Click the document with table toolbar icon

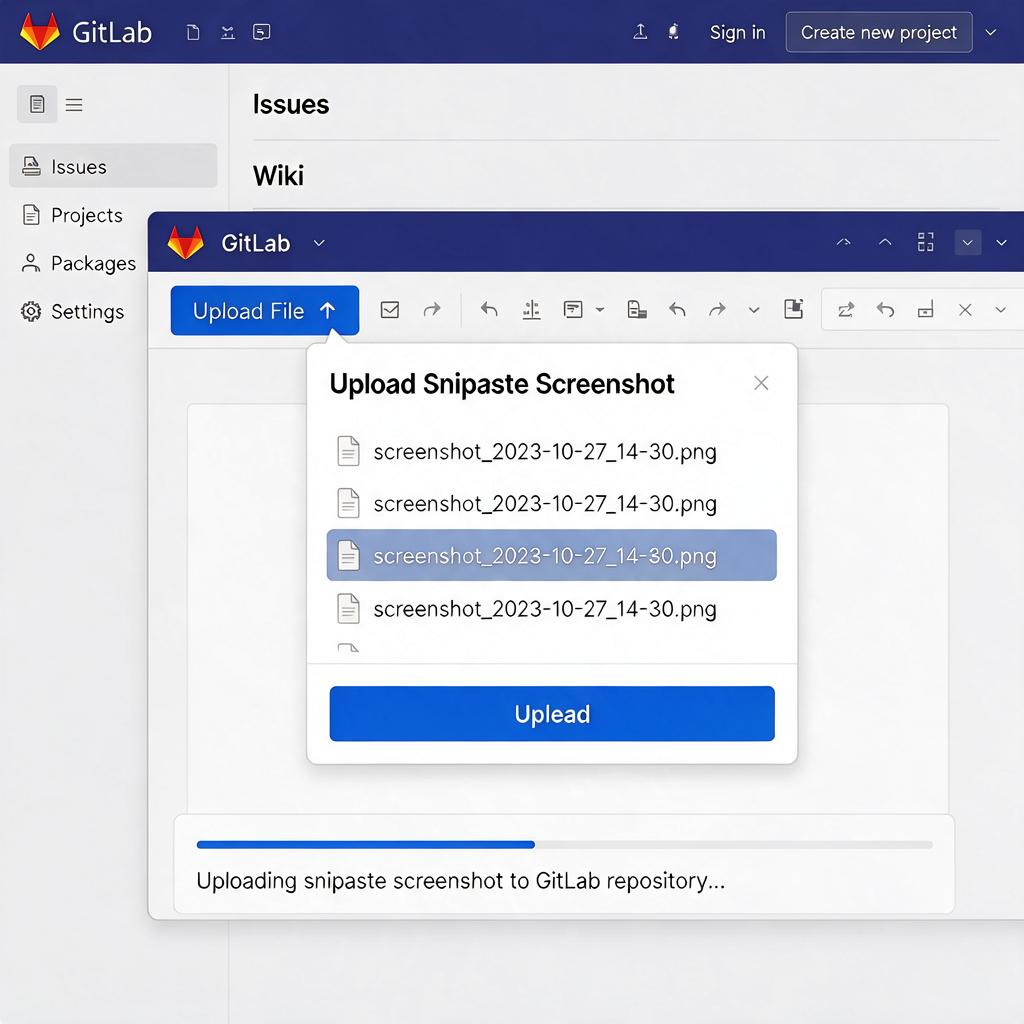click(637, 310)
